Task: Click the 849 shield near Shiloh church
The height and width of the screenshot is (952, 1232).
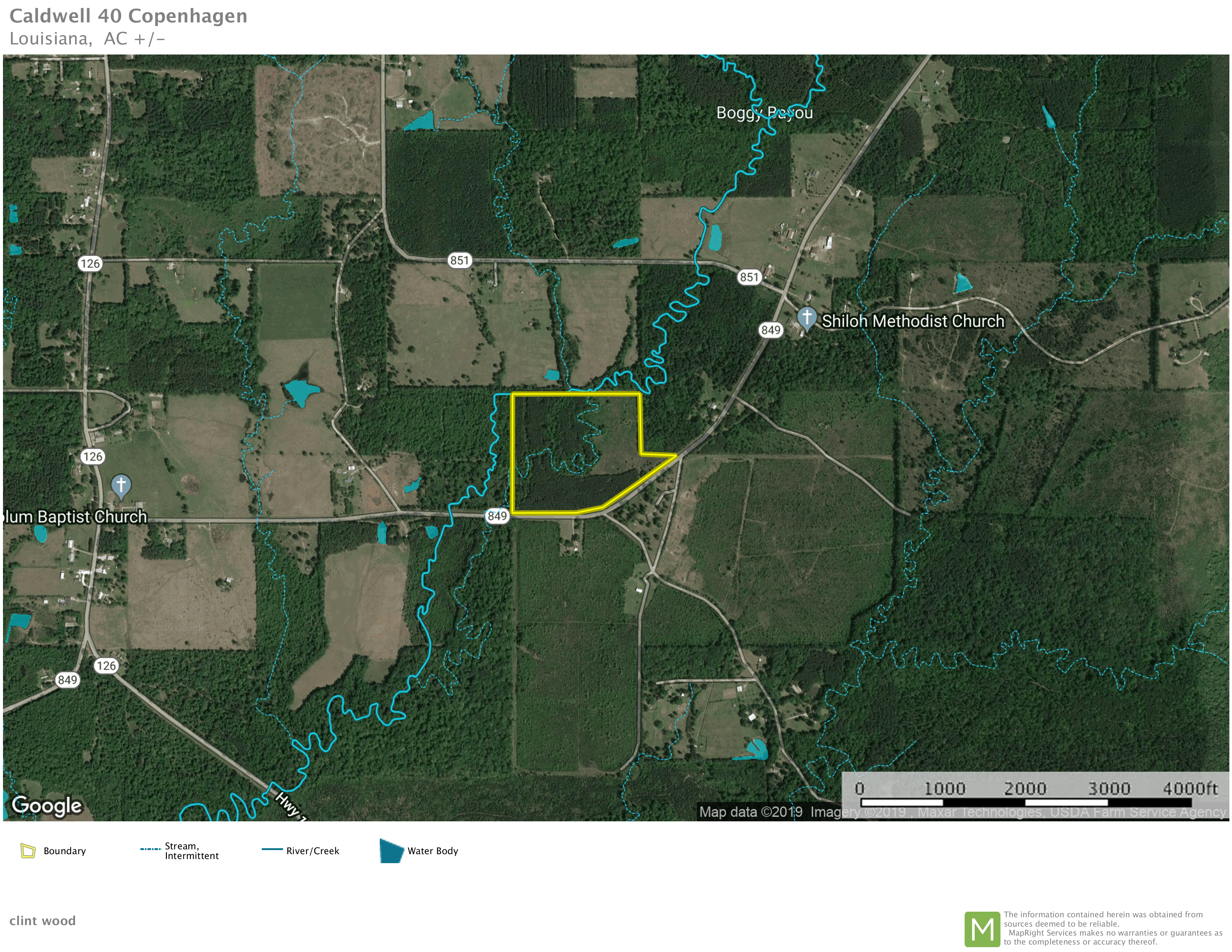Action: click(x=770, y=330)
